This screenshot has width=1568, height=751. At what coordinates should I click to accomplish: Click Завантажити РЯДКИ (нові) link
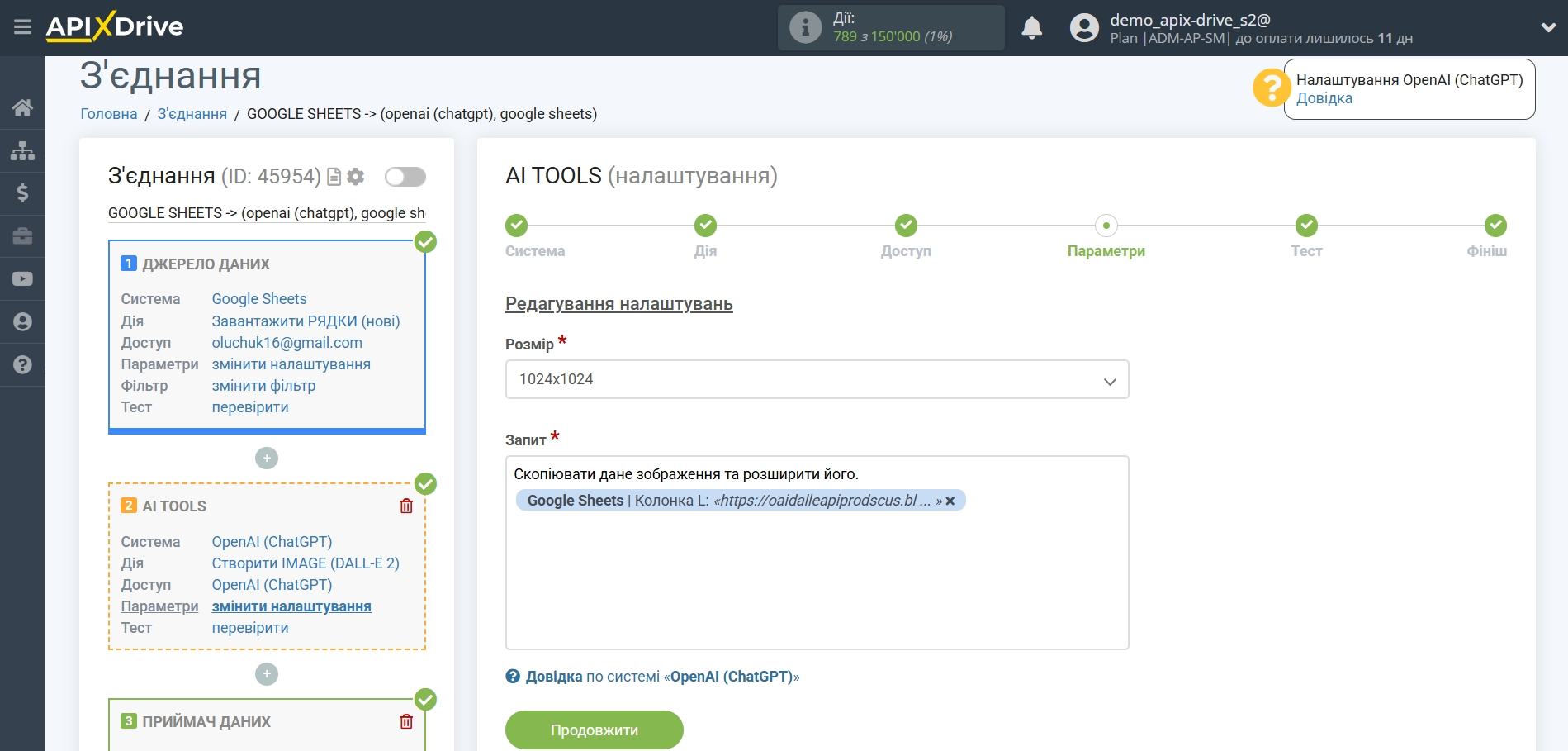(306, 321)
